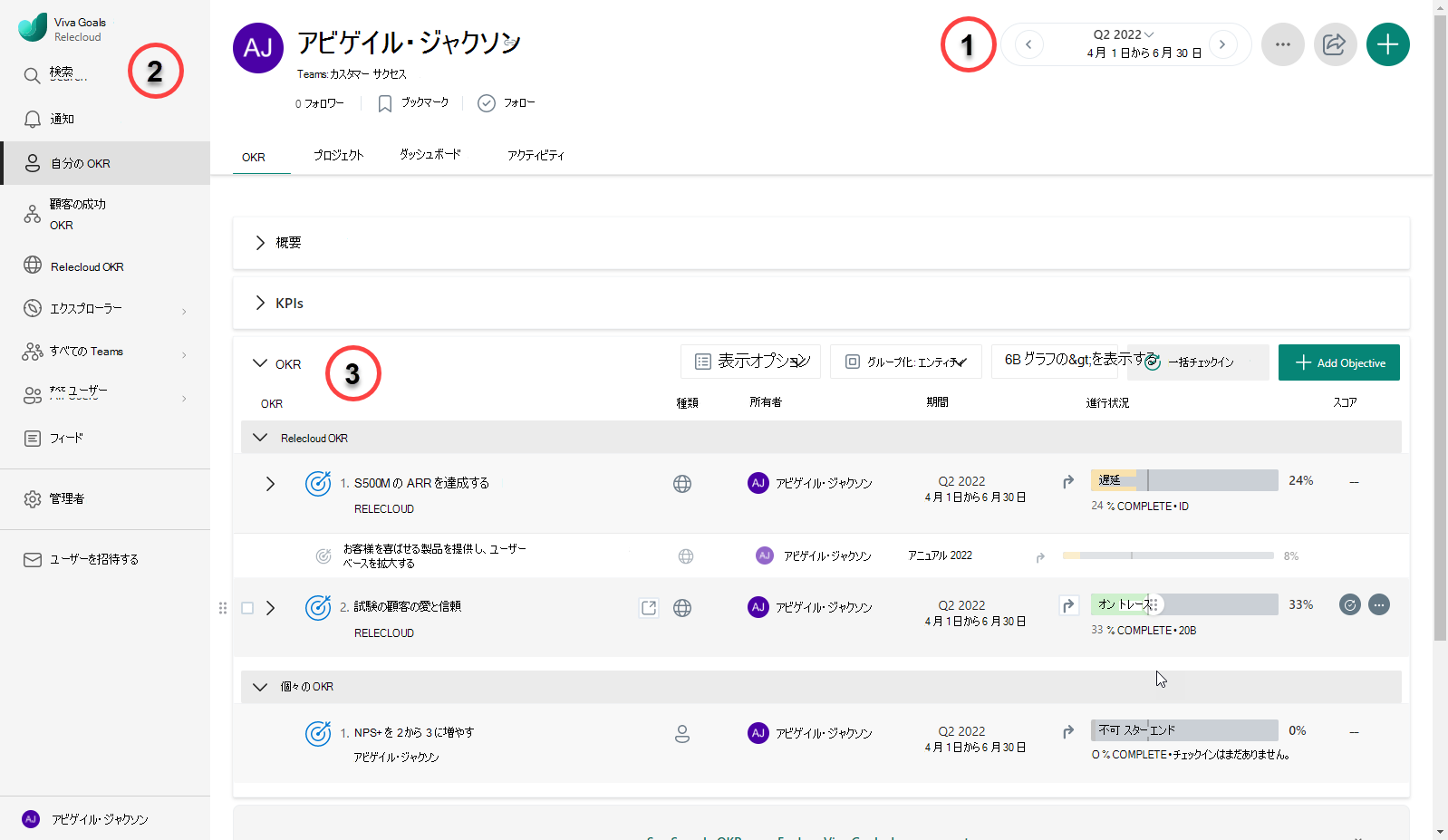Screen dimensions: 1448x840
Task: Click the 8% progress value text
Action: (x=1291, y=556)
